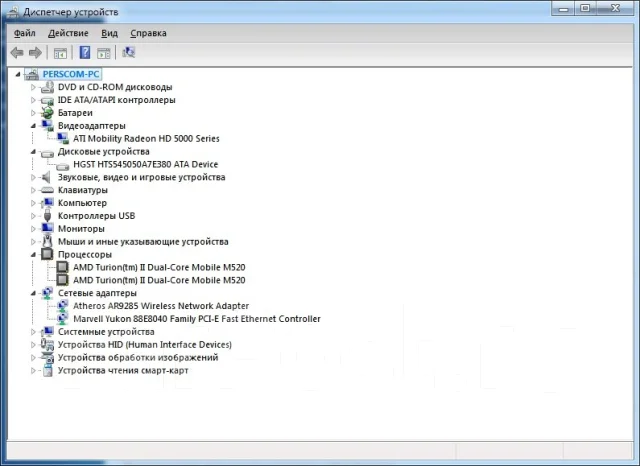Image resolution: width=640 pixels, height=466 pixels.
Task: Maximize the Диспетчер устройств window
Action: pyautogui.click(x=585, y=8)
